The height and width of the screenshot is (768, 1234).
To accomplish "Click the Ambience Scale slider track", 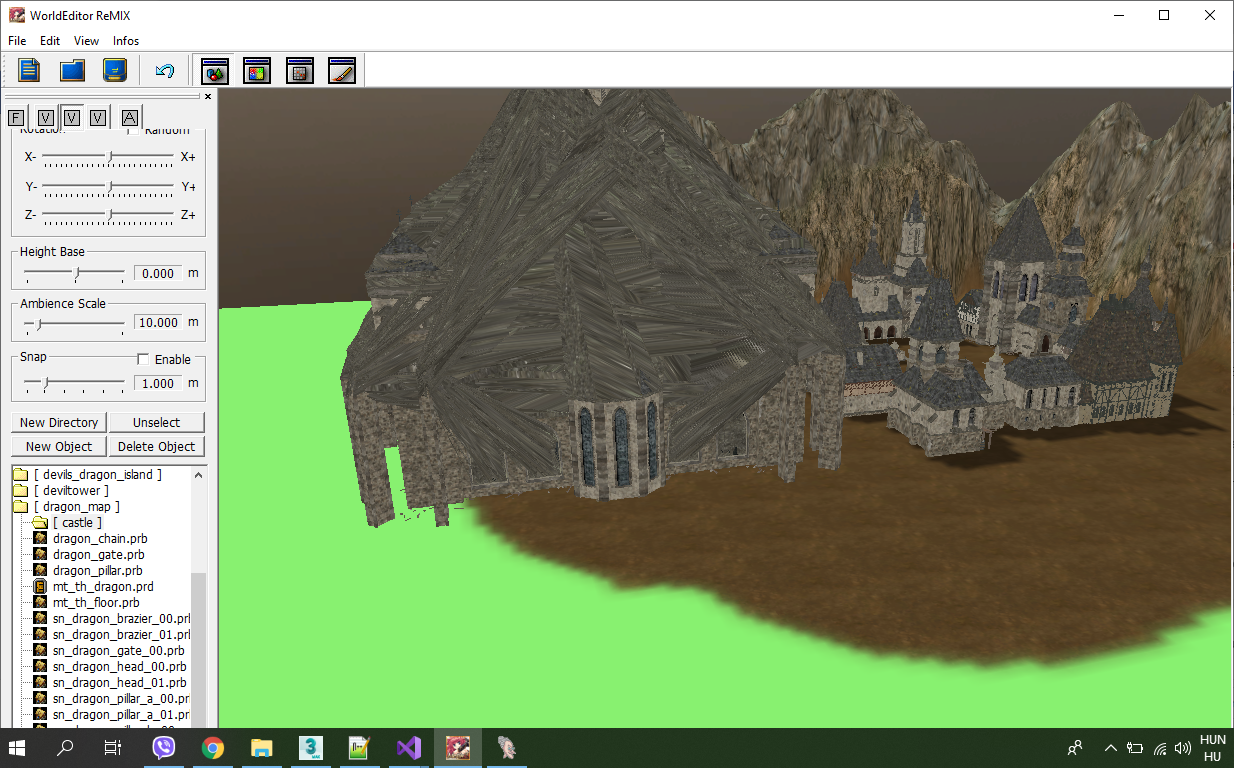I will [x=74, y=323].
